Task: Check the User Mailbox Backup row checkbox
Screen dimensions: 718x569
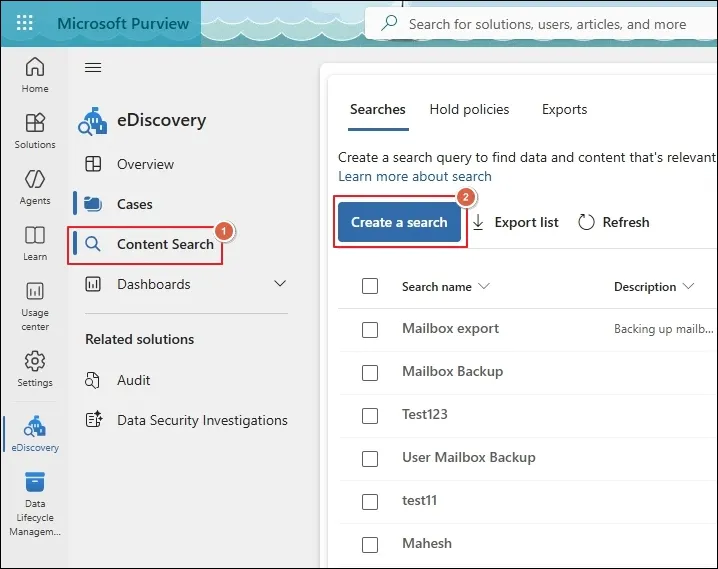Action: coord(370,459)
